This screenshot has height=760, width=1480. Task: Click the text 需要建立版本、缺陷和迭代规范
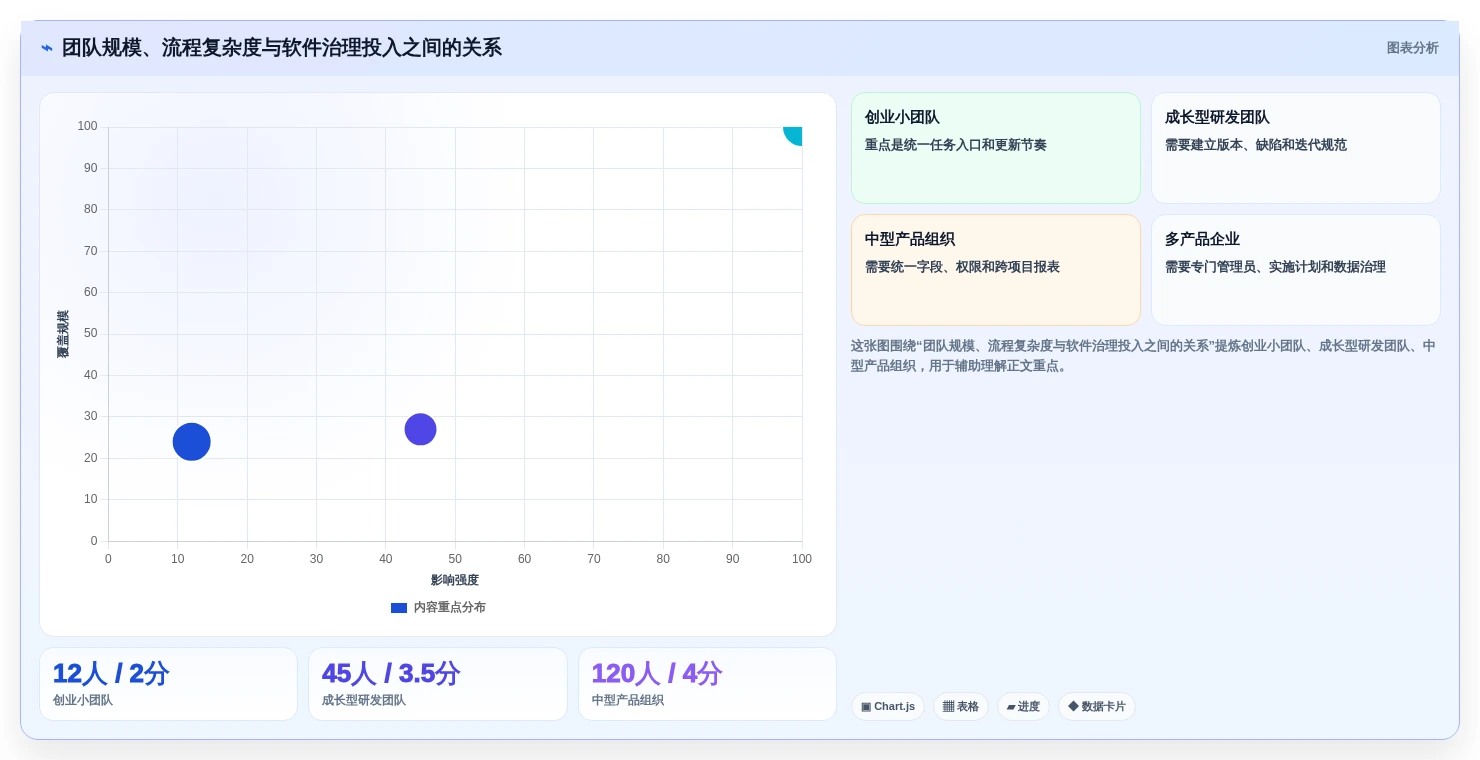1256,145
